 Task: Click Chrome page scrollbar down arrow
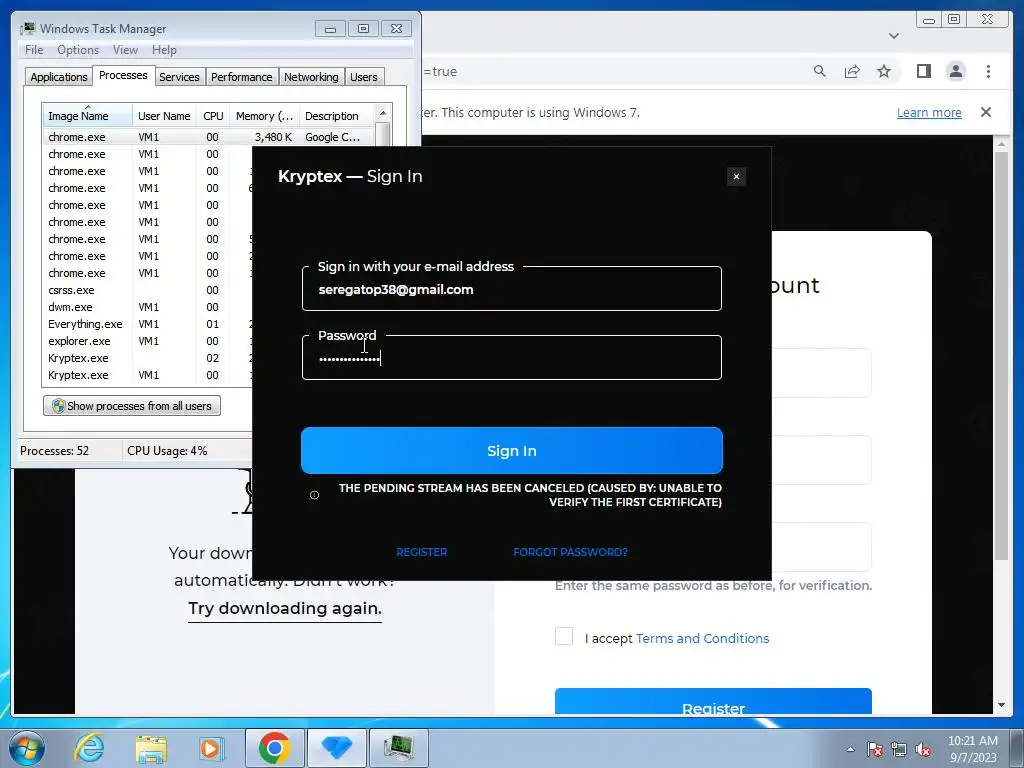[x=1002, y=705]
